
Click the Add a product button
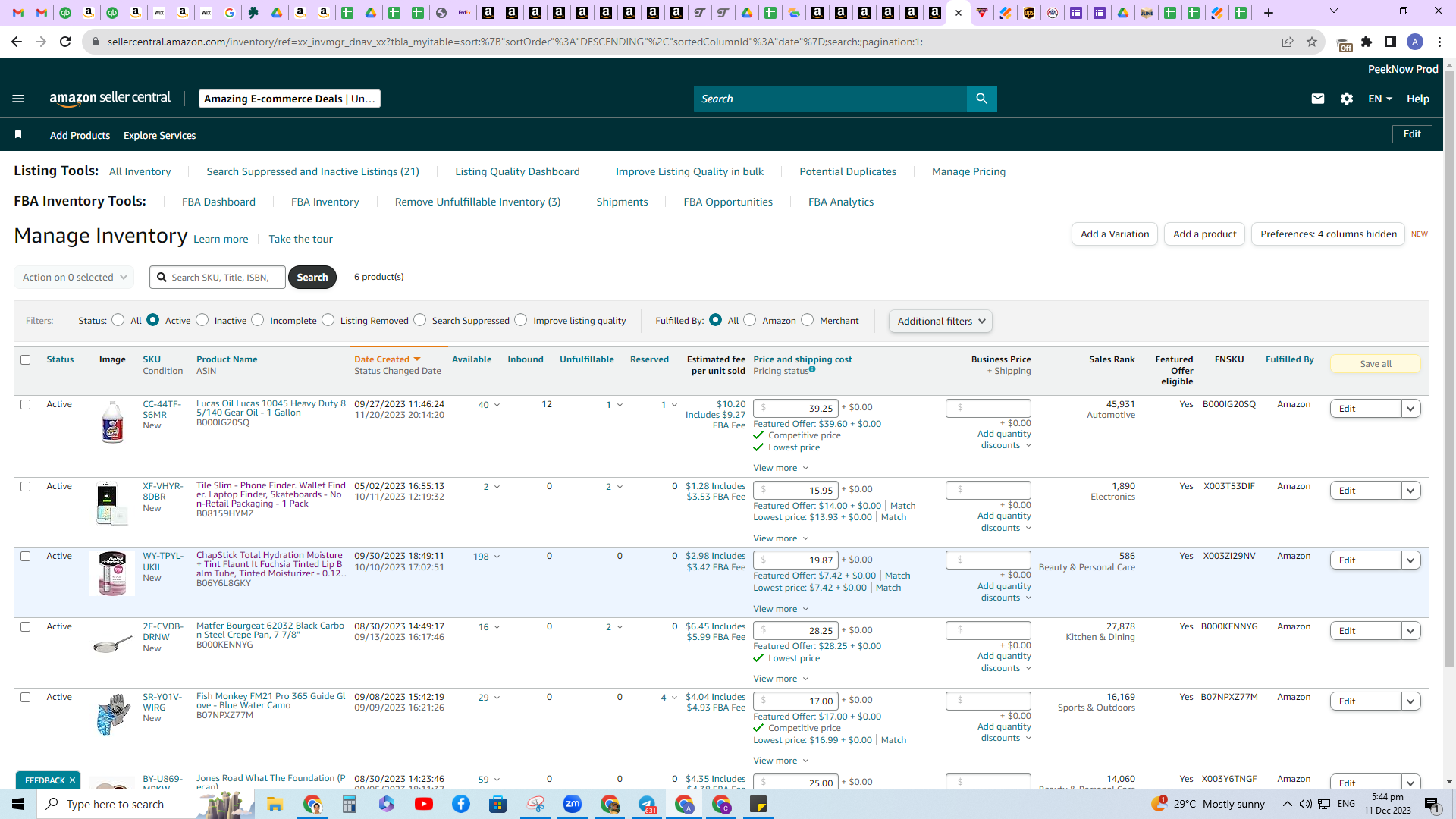click(1204, 234)
